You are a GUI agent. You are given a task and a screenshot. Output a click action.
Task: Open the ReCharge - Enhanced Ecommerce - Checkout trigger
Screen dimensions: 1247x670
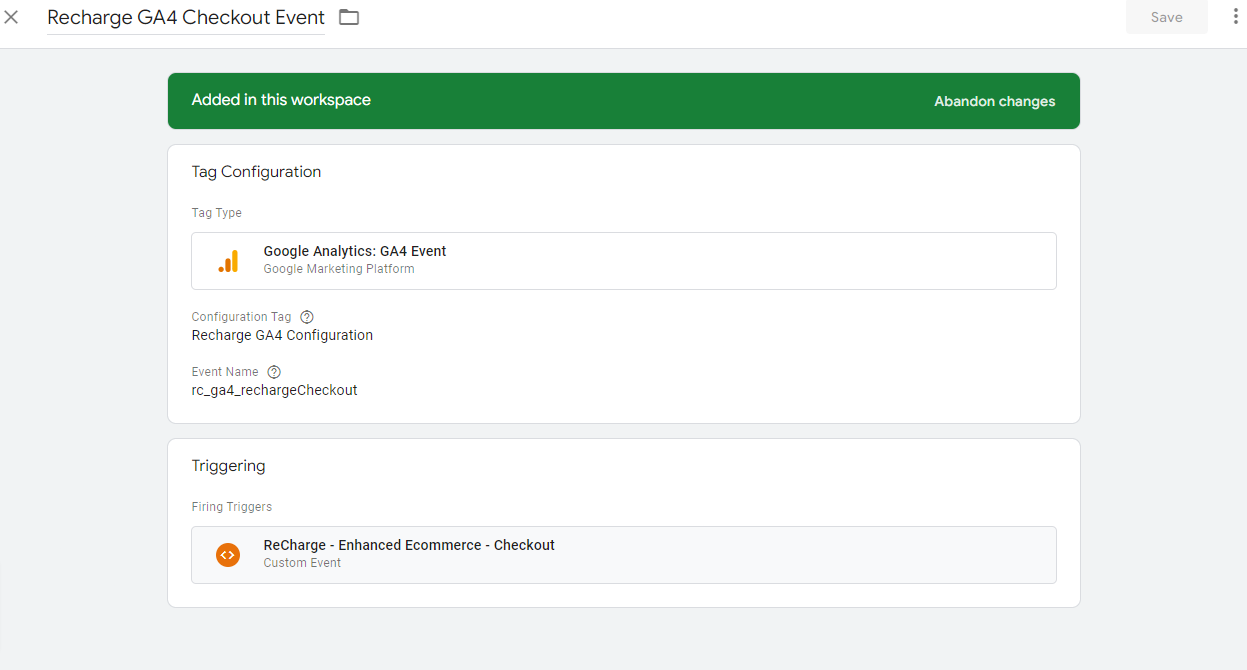pyautogui.click(x=409, y=545)
